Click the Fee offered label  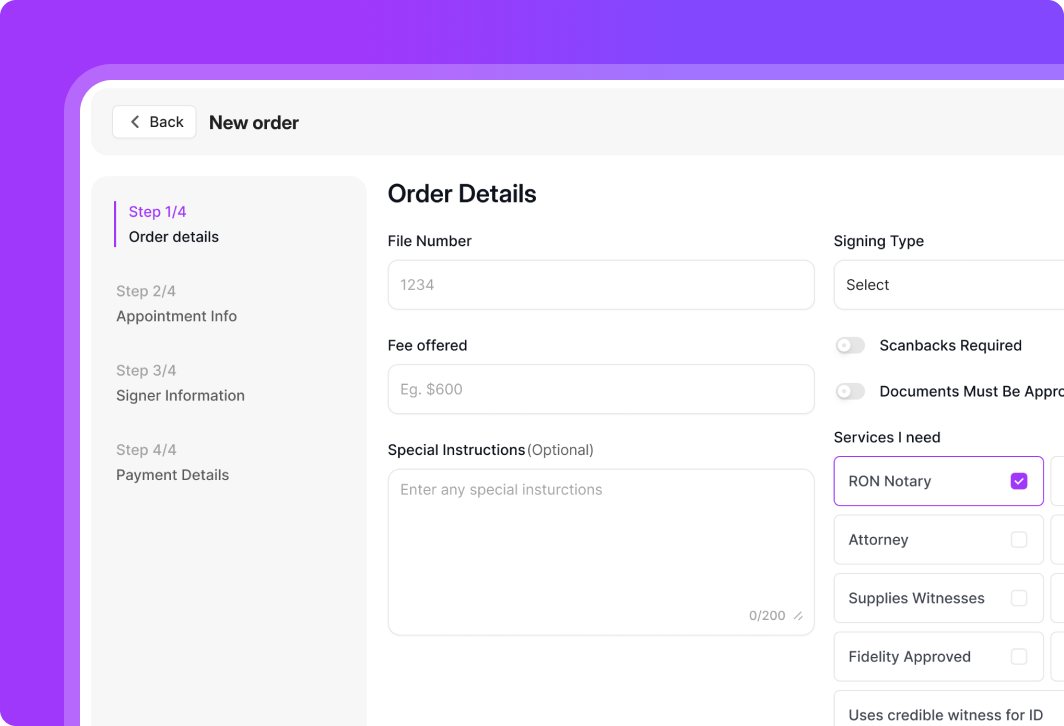click(x=428, y=345)
